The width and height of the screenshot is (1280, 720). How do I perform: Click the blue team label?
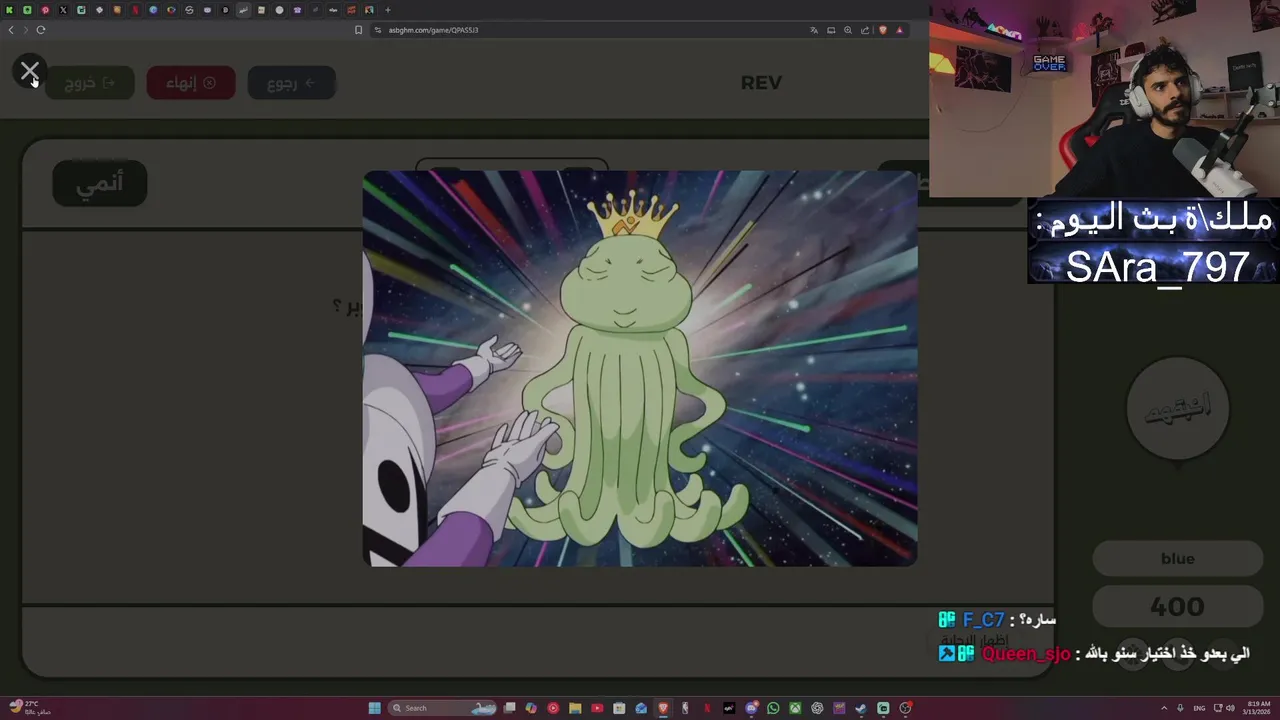[1177, 558]
